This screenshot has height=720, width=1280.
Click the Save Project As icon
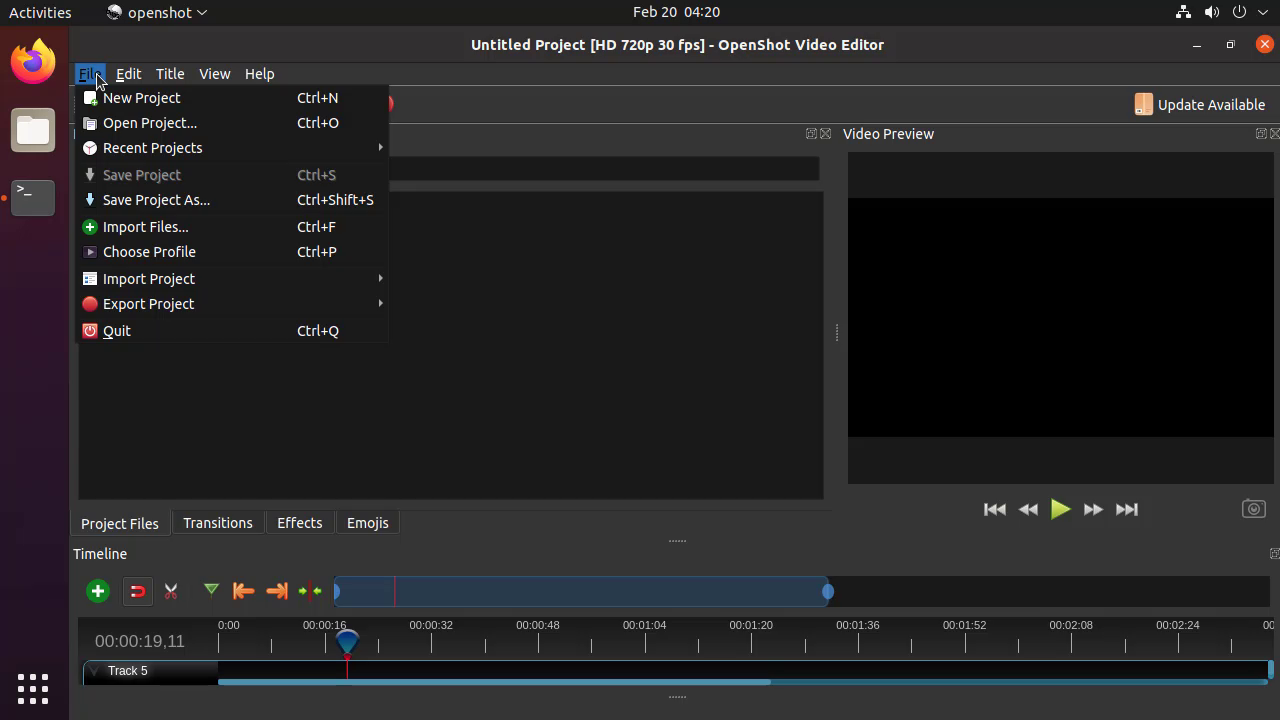(x=90, y=200)
